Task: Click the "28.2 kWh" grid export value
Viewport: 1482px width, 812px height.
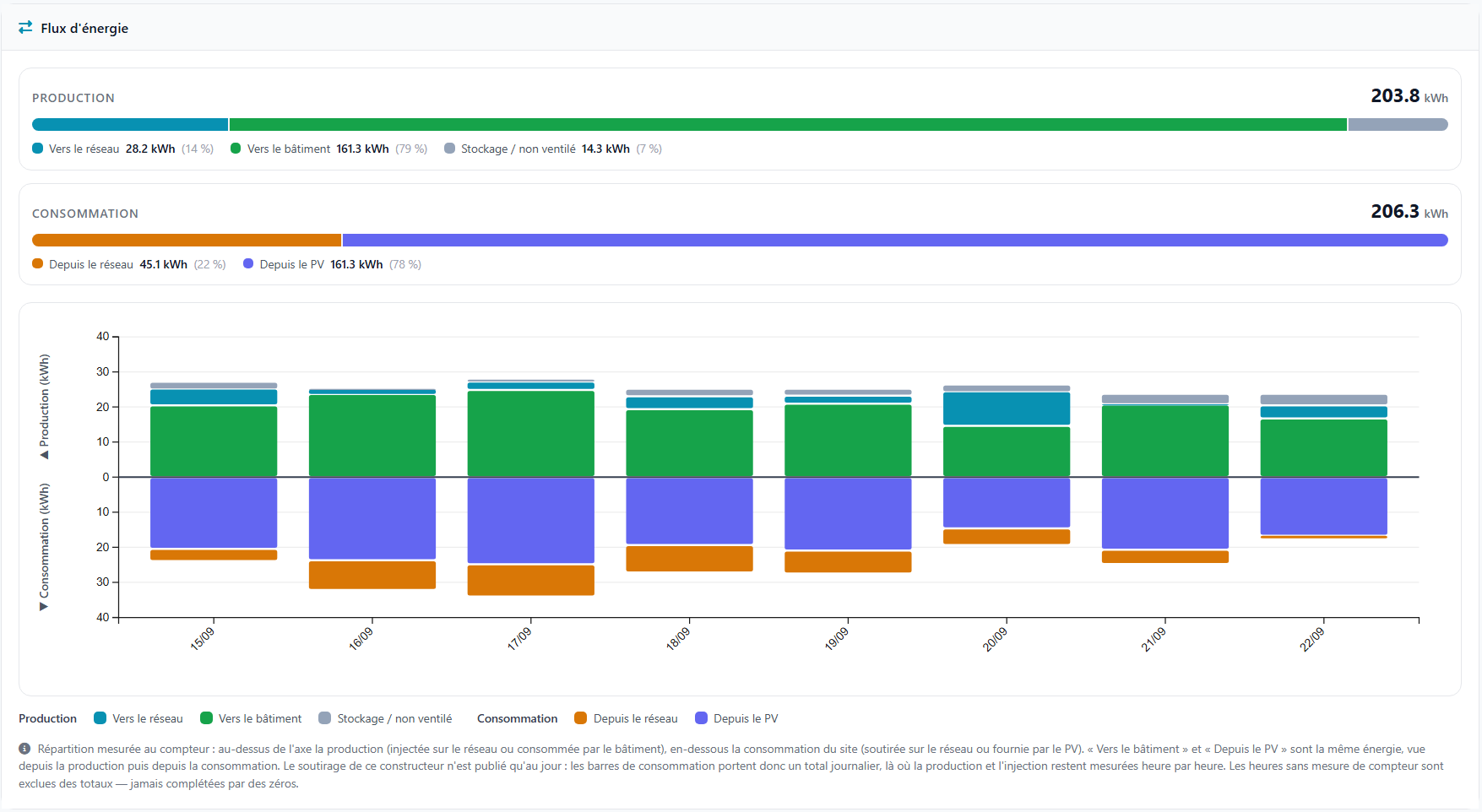Action: tap(150, 149)
